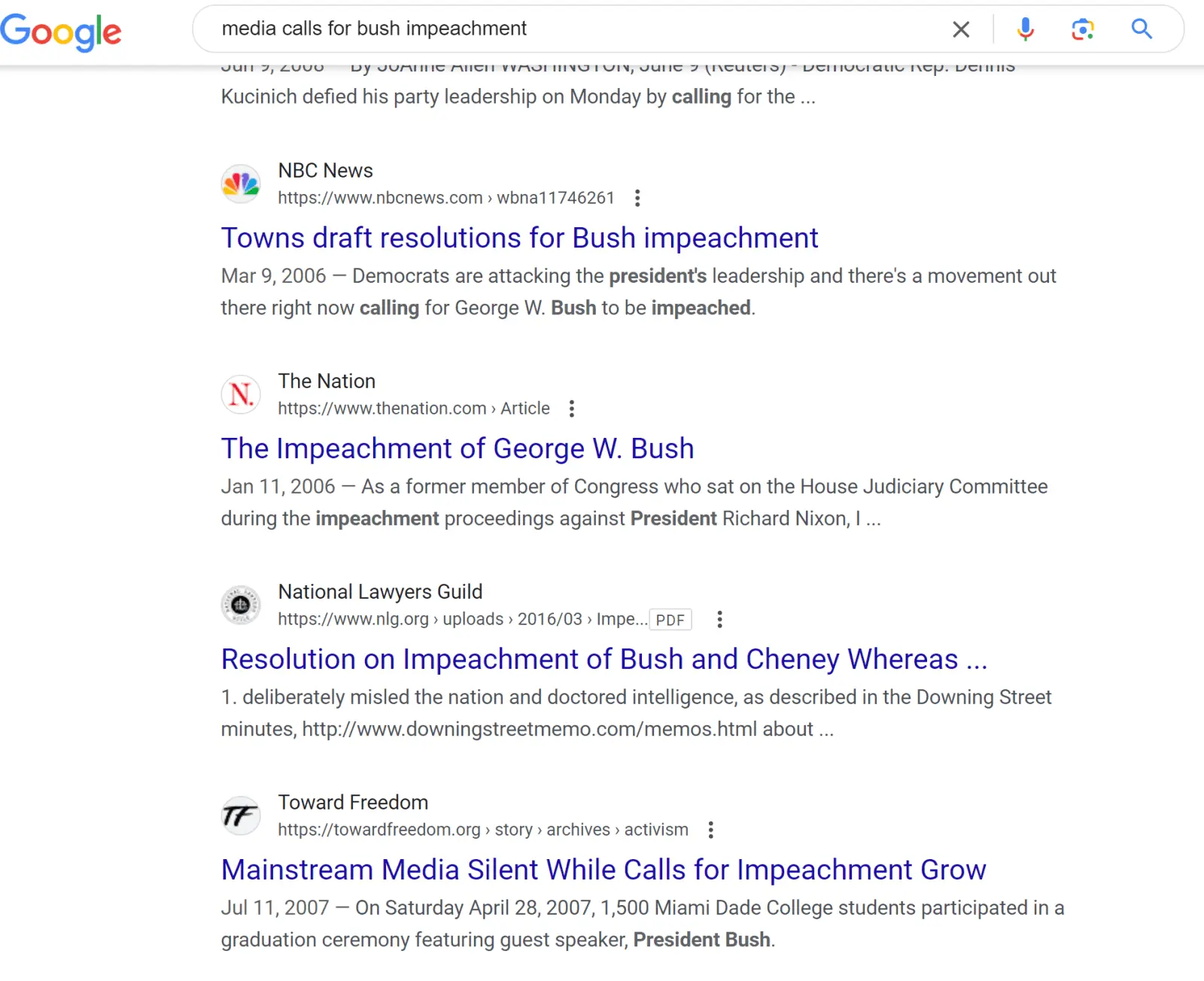The image size is (1204, 981).
Task: Open "Resolution on Impeachment of Bush and Cheney" PDF
Action: coord(604,659)
